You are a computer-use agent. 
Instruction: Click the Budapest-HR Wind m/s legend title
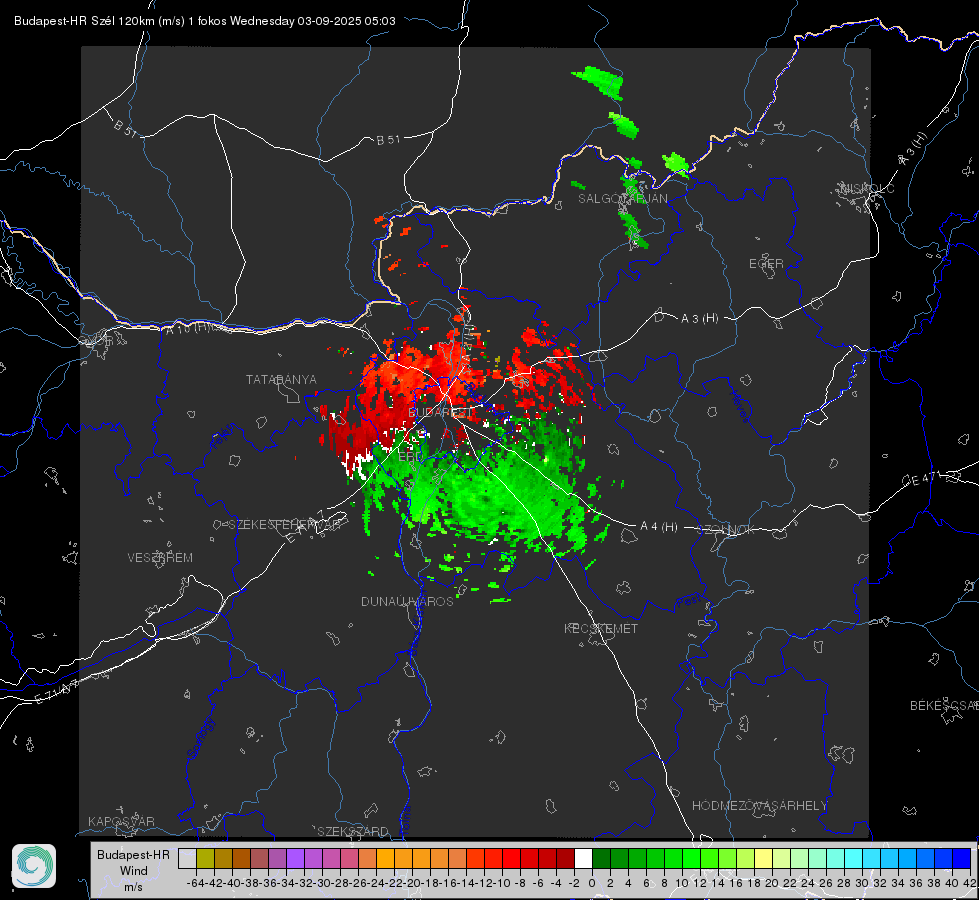click(133, 871)
